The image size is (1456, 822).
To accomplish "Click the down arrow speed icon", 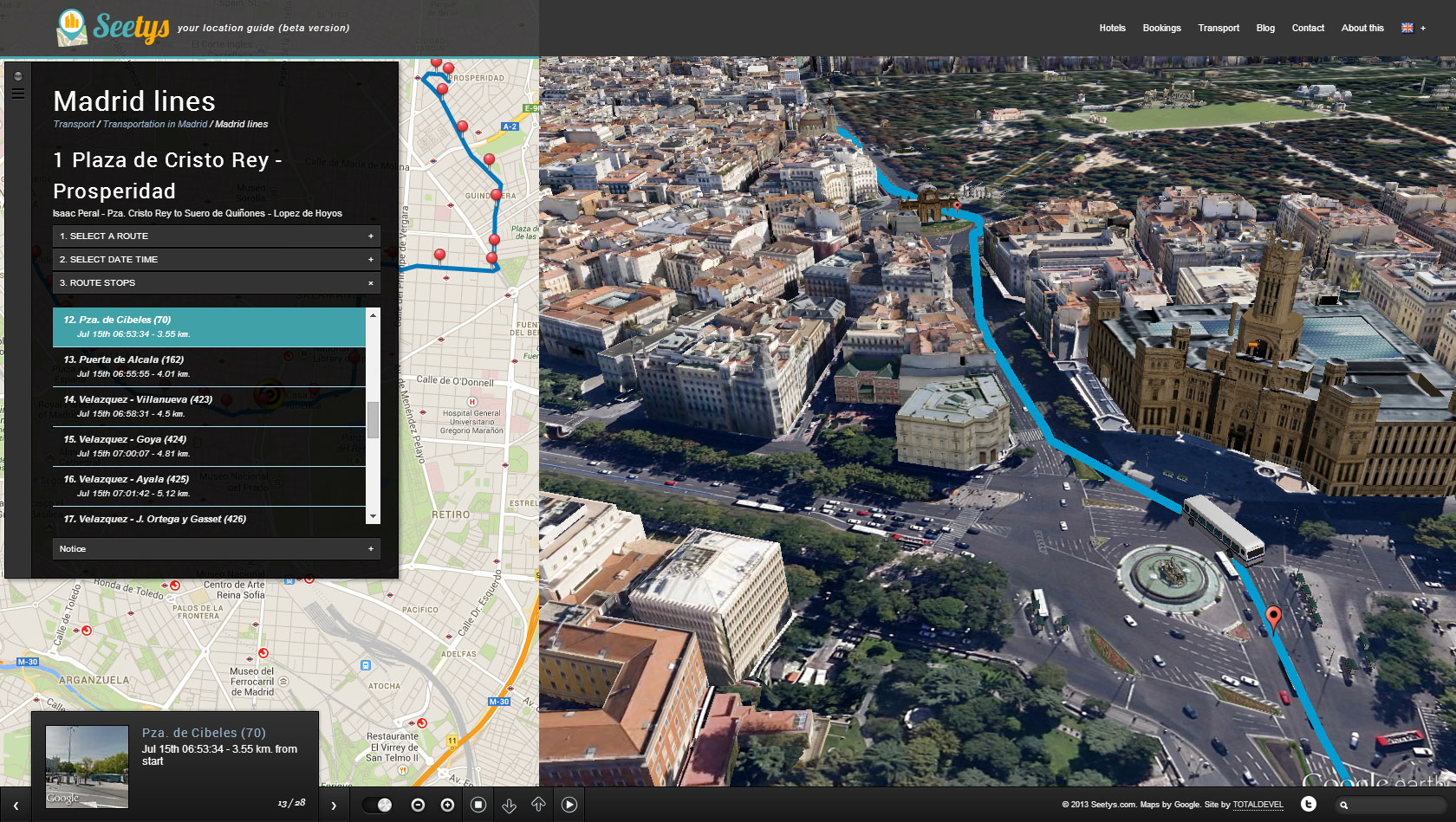I will click(x=509, y=805).
